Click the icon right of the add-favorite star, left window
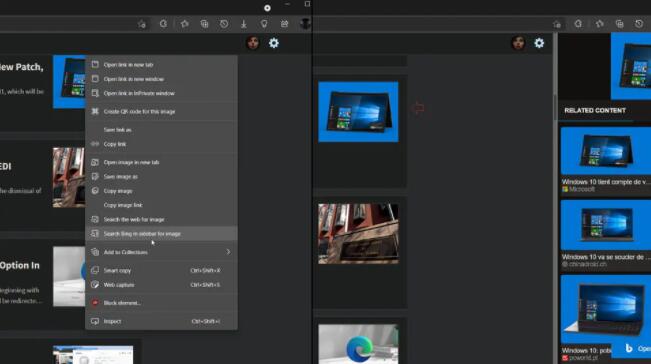 (x=163, y=24)
